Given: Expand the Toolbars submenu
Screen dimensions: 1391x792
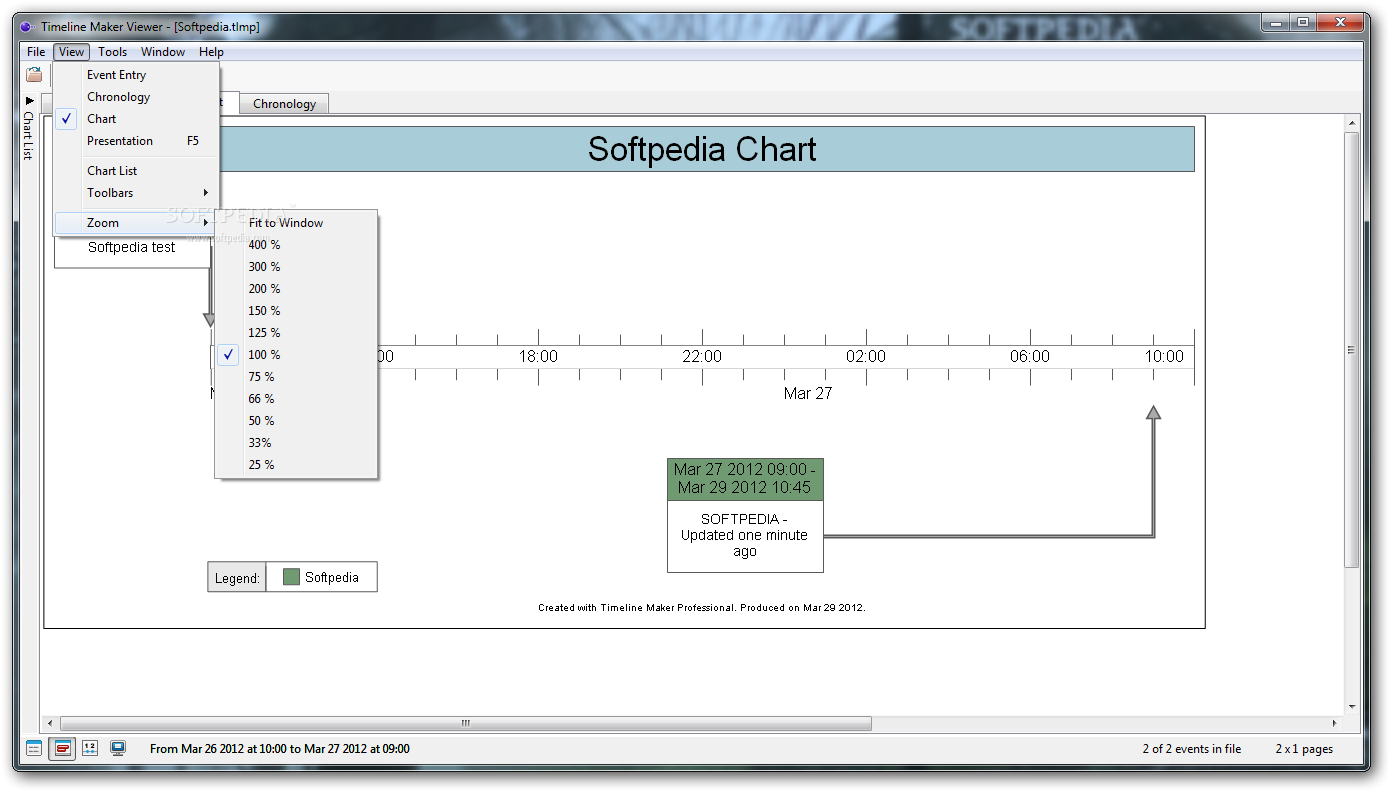Looking at the screenshot, I should click(x=136, y=193).
